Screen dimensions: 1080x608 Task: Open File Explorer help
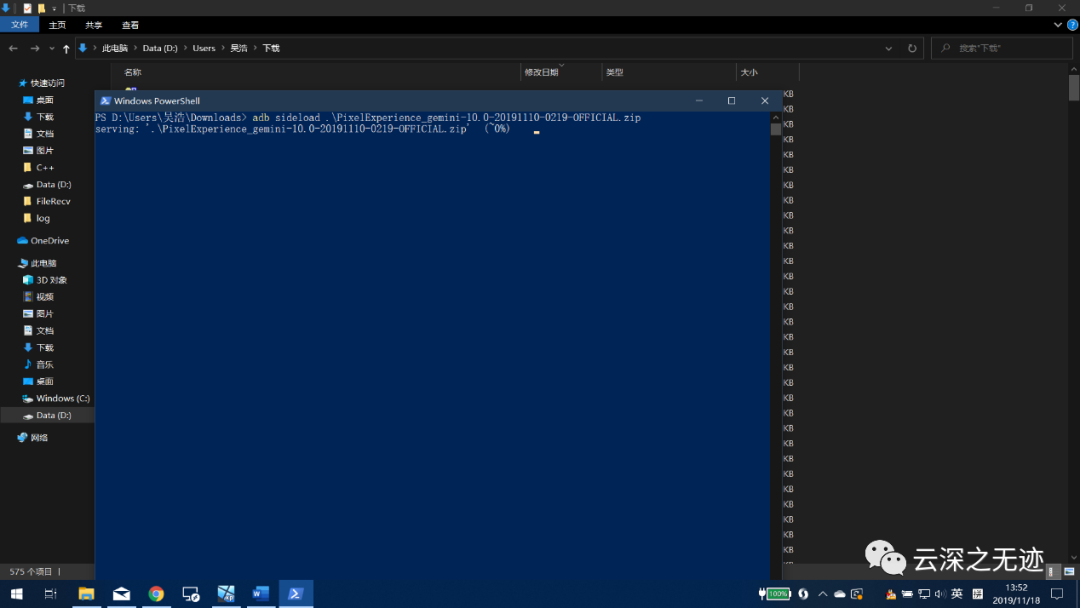(1072, 25)
